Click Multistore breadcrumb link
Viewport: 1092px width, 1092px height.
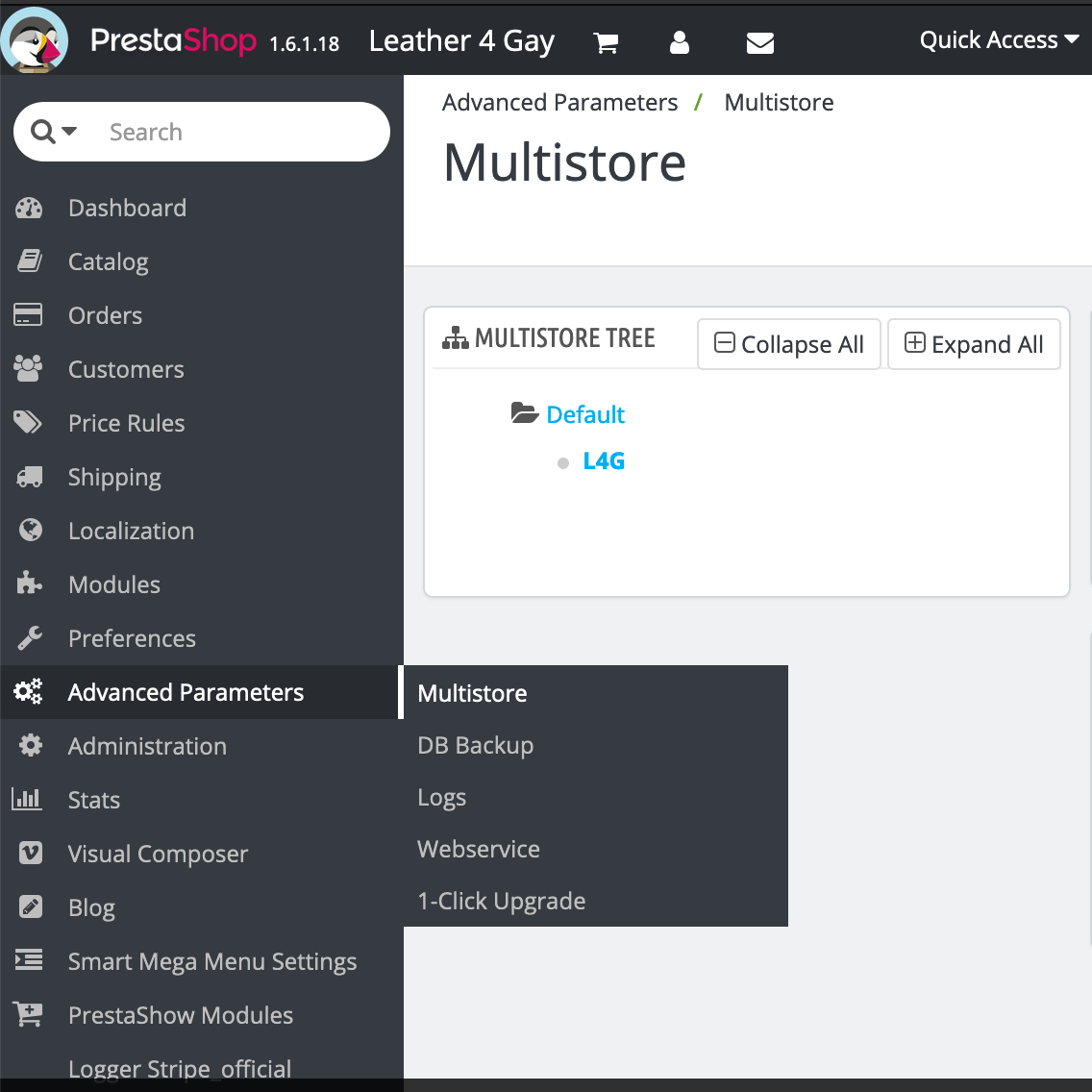779,102
